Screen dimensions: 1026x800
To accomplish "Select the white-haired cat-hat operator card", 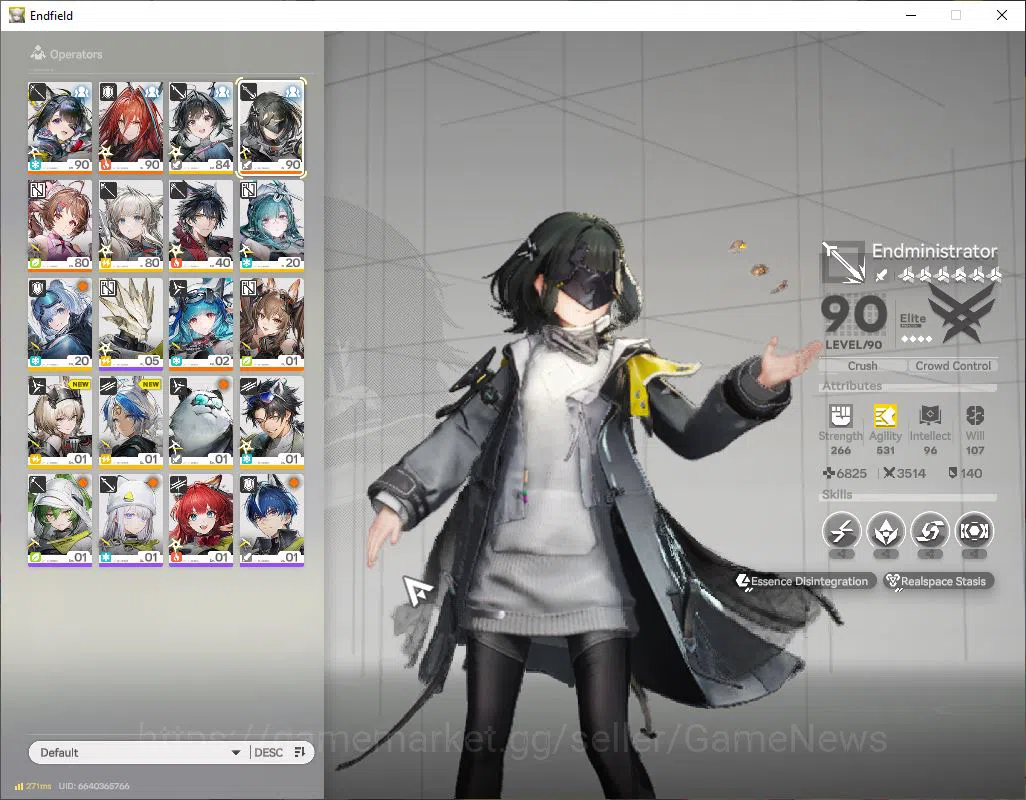I will pos(130,519).
